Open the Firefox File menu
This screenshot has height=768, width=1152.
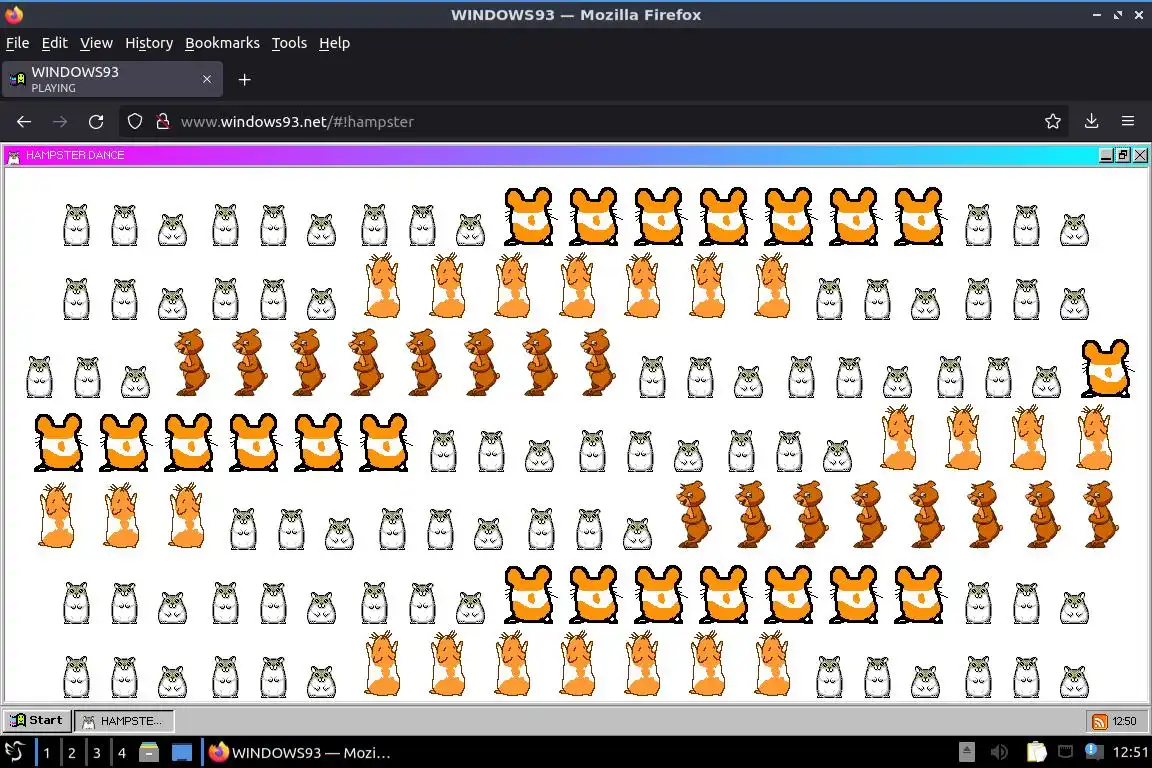point(18,43)
